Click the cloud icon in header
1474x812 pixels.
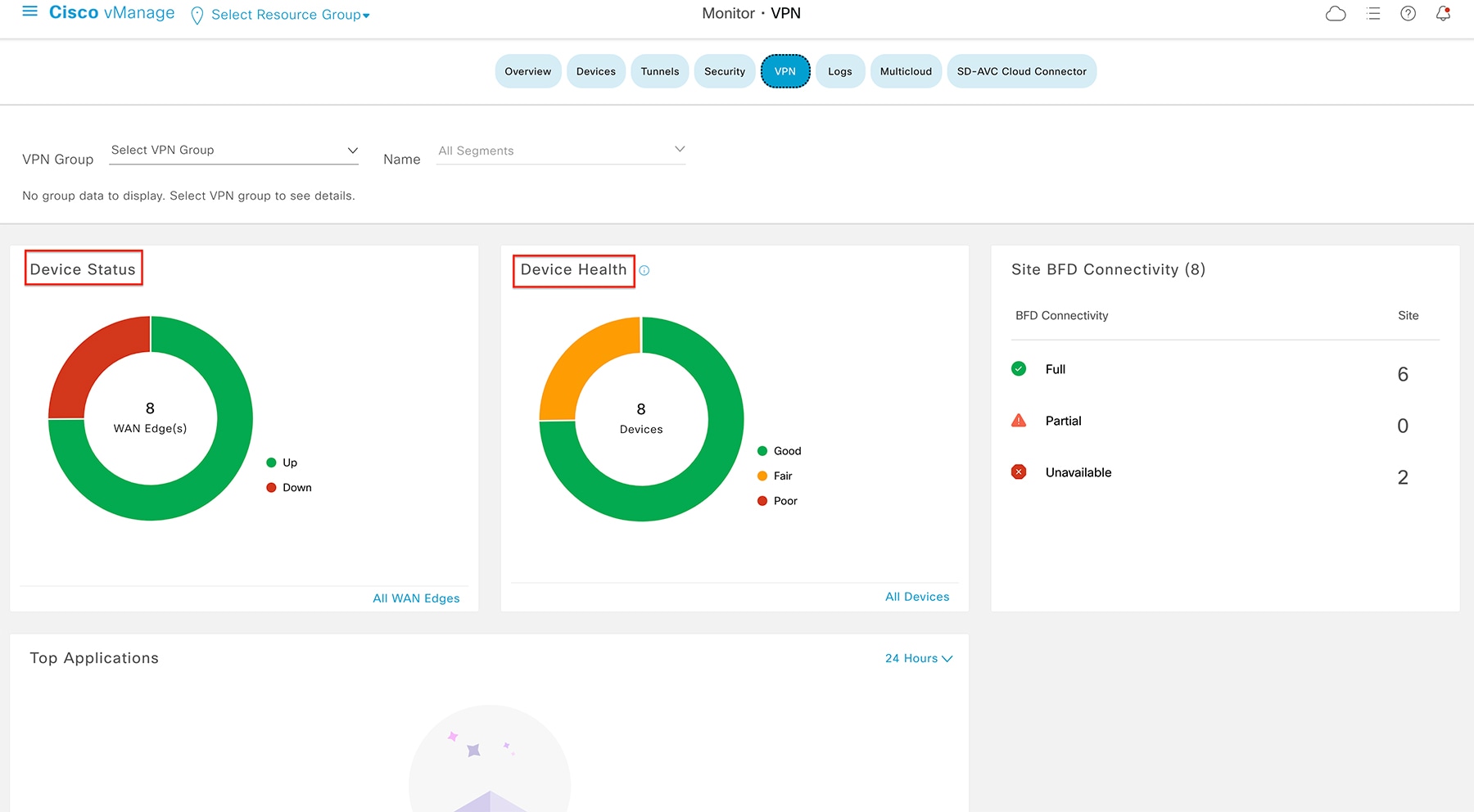point(1336,14)
